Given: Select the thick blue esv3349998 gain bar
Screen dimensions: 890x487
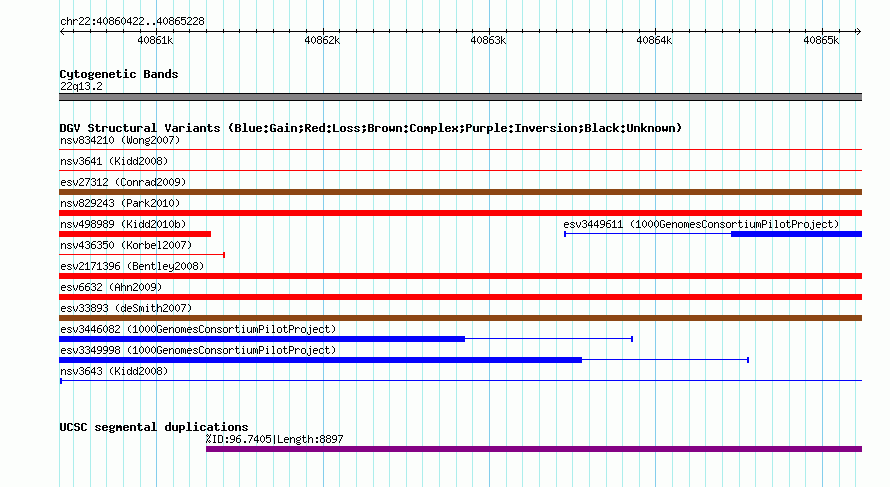Looking at the screenshot, I should tap(320, 360).
